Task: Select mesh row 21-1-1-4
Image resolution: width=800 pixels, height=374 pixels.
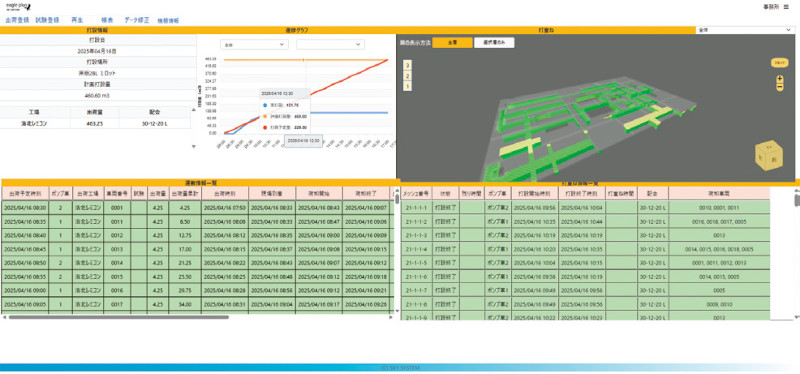Action: click(585, 250)
